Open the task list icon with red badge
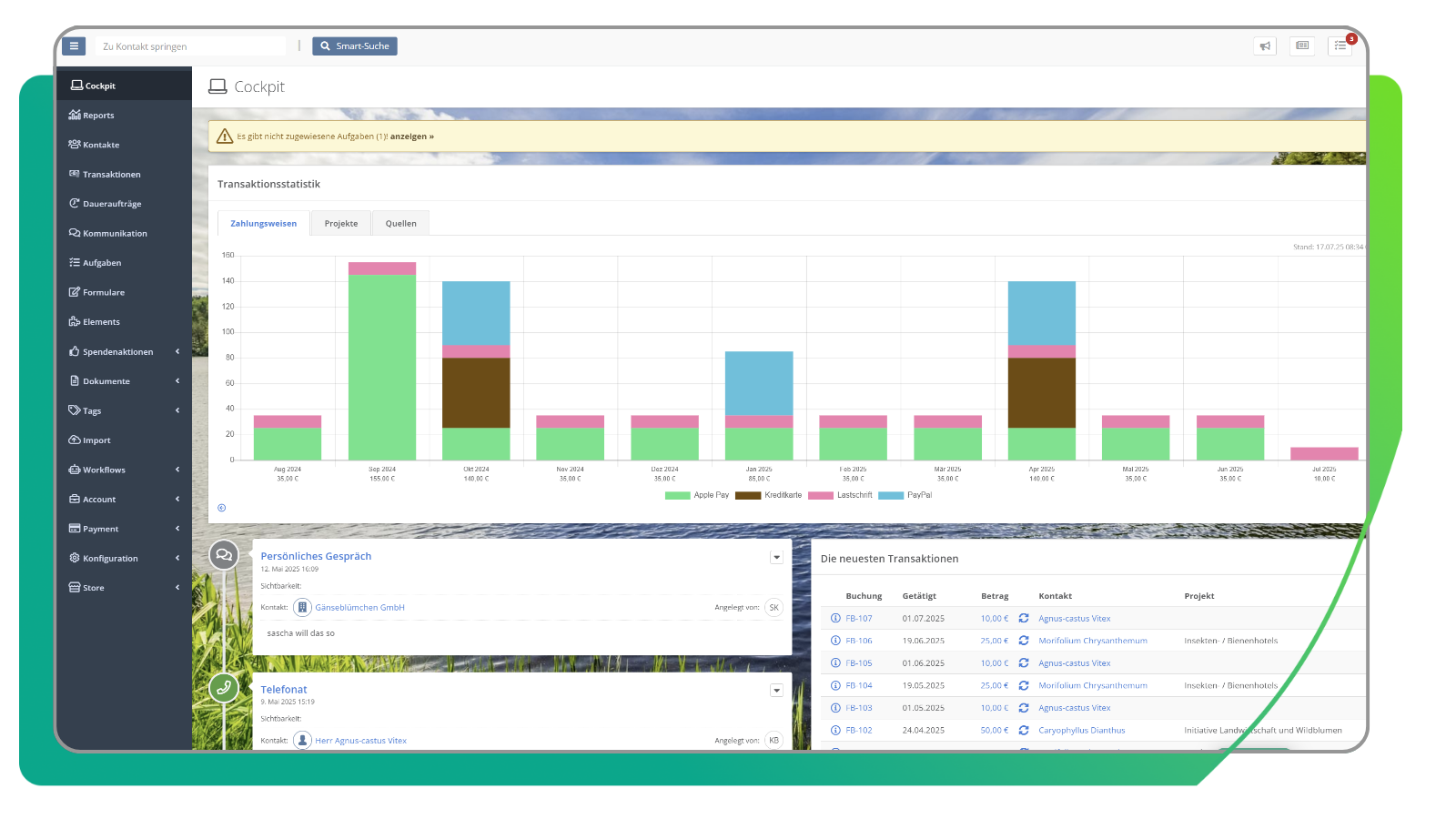The height and width of the screenshot is (819, 1456). pyautogui.click(x=1340, y=45)
